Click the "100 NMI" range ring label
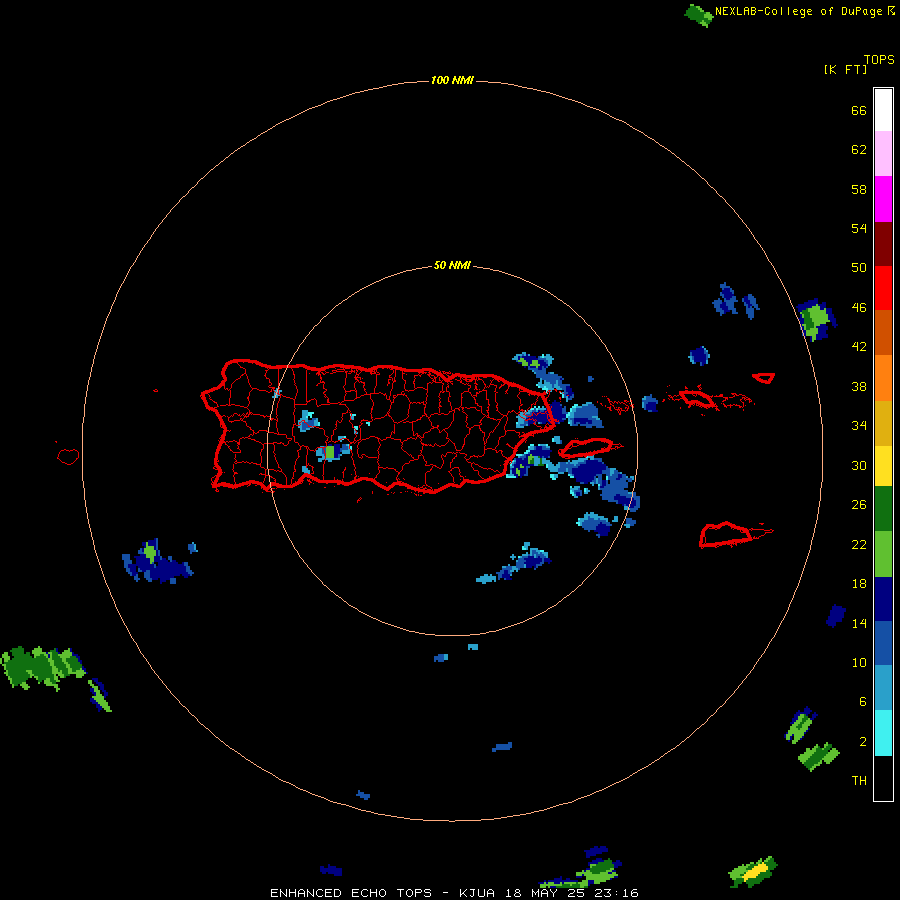Image resolution: width=900 pixels, height=900 pixels. pyautogui.click(x=452, y=80)
